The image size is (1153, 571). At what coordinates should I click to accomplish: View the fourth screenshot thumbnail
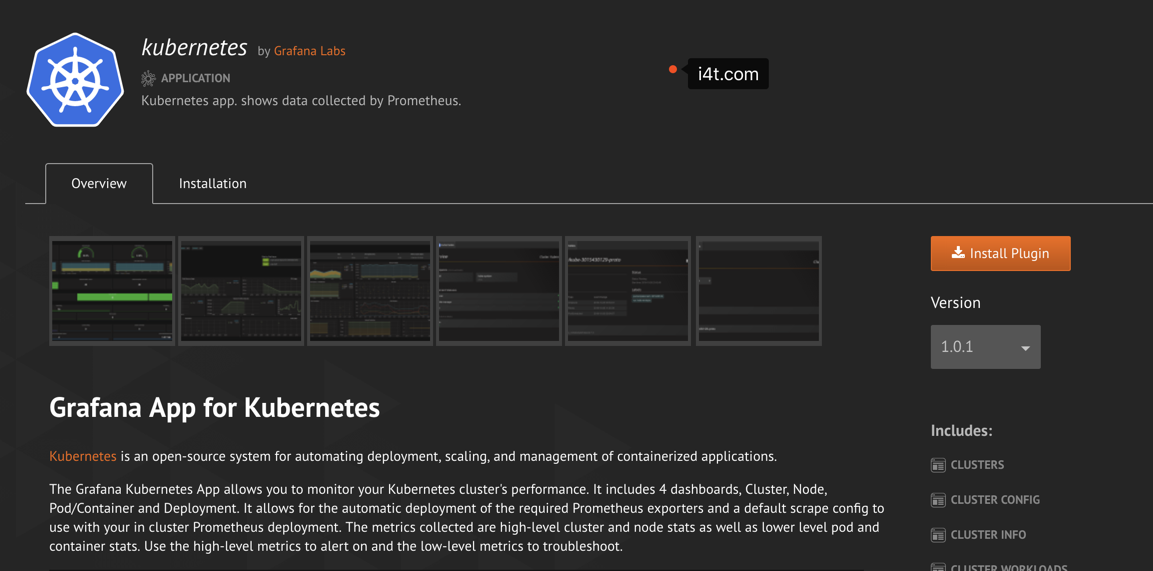point(499,291)
